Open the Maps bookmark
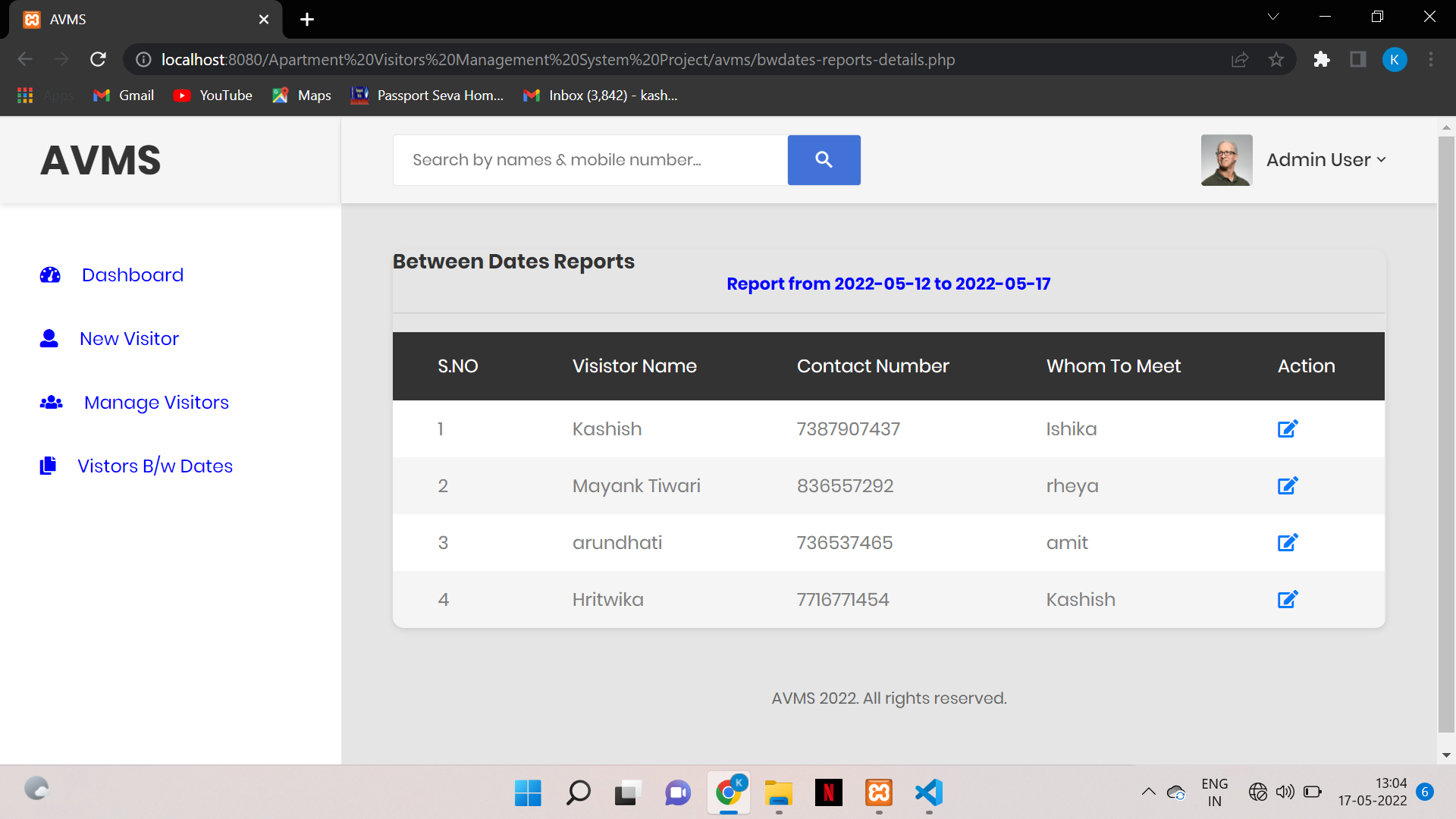The image size is (1456, 819). (x=302, y=96)
